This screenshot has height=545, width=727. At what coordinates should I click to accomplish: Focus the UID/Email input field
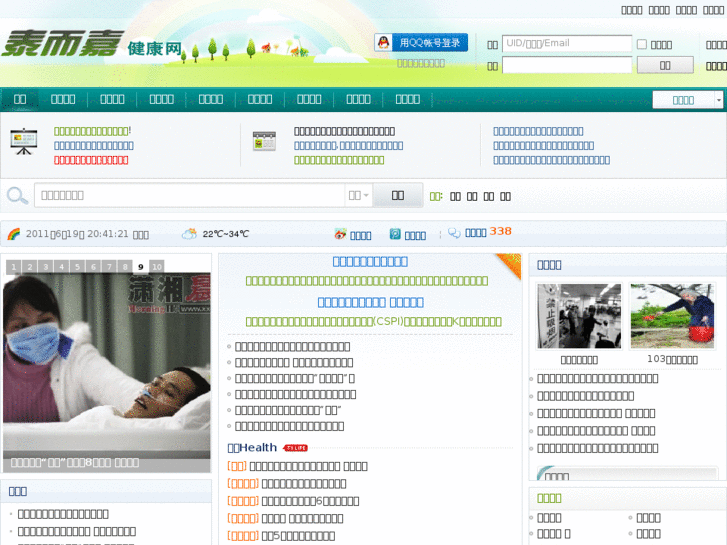click(567, 44)
